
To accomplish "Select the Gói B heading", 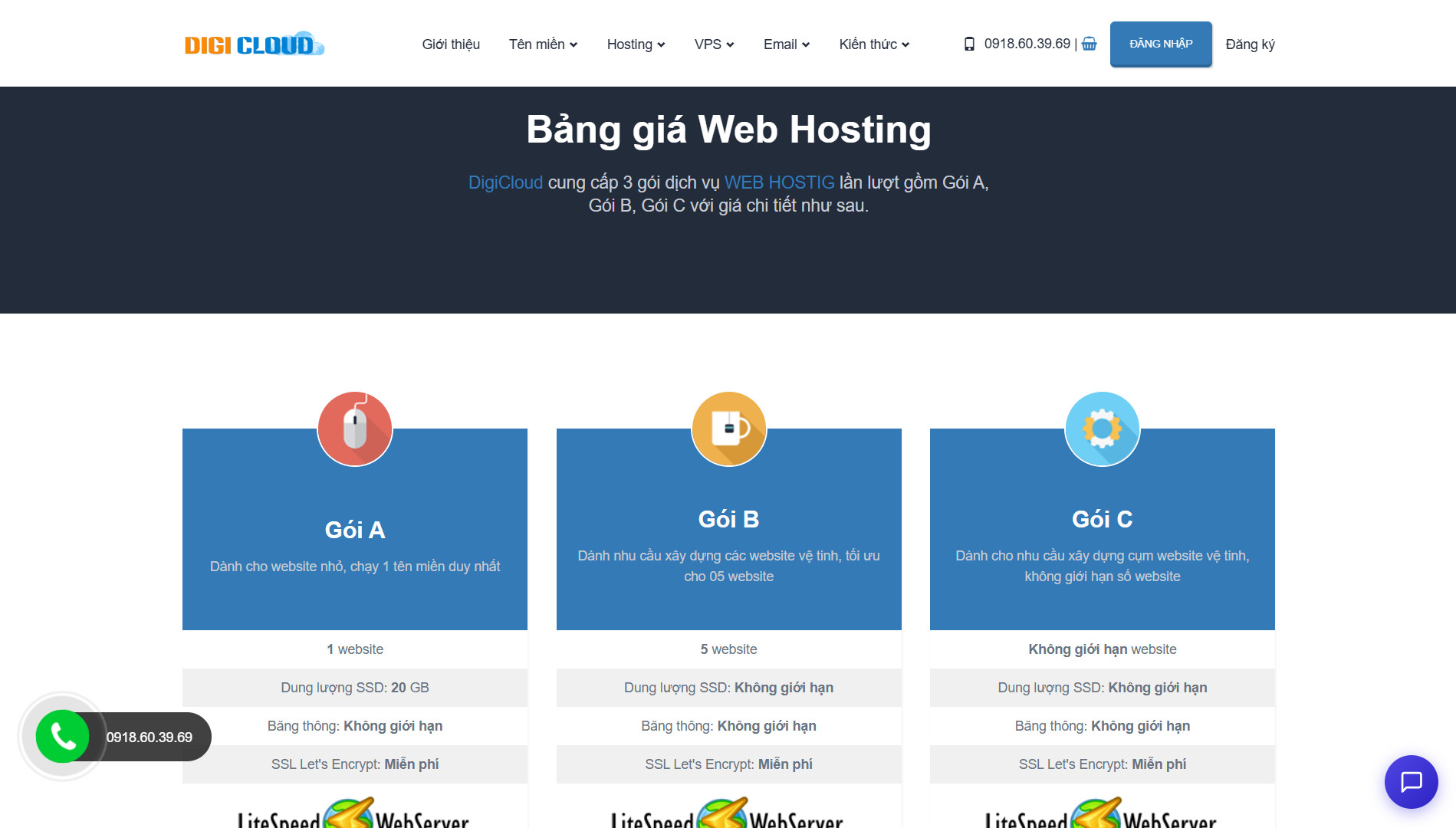I will tap(728, 519).
